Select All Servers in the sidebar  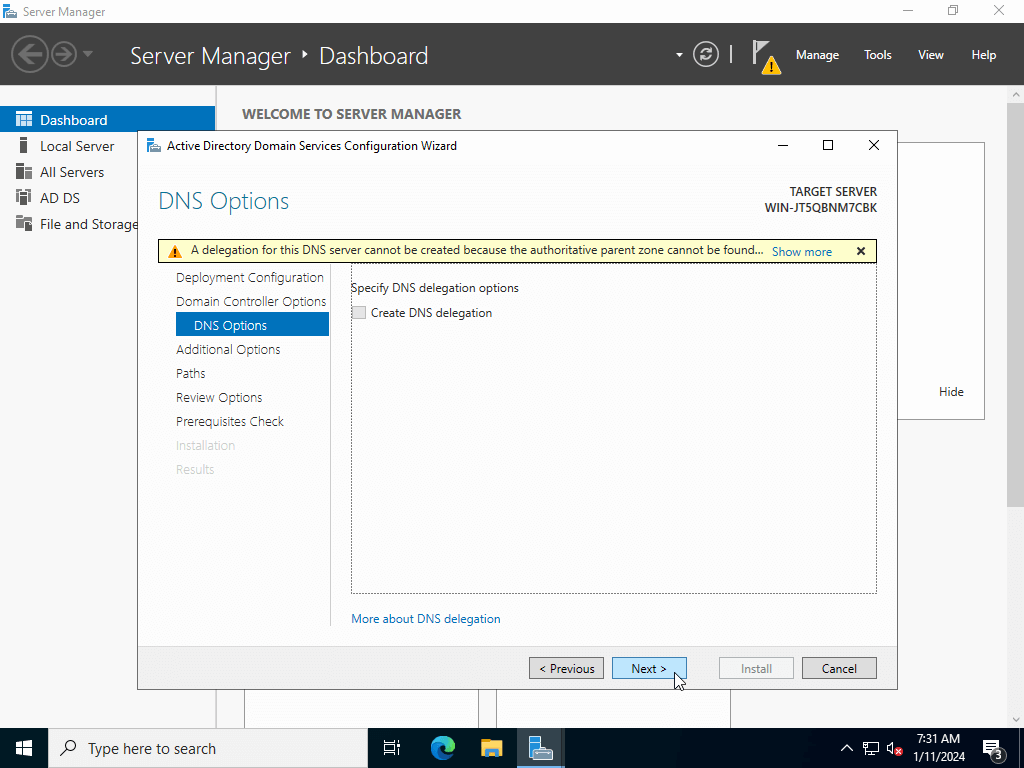(72, 172)
